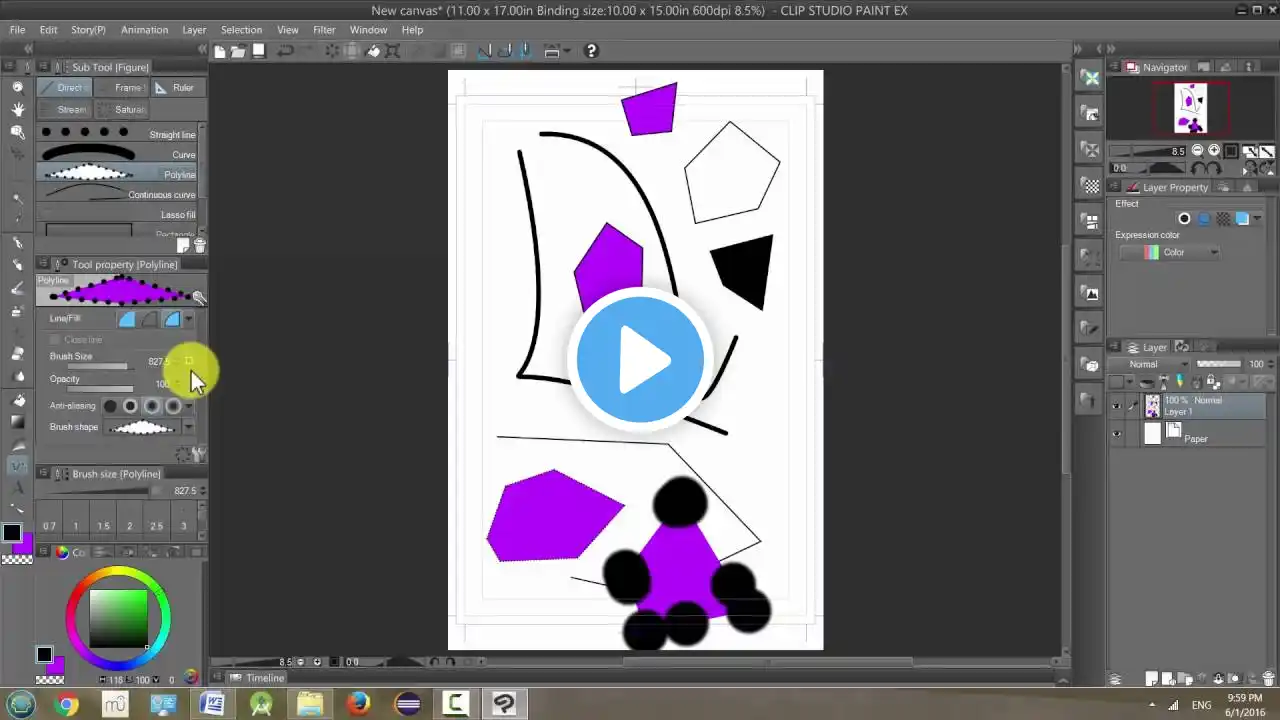Set anti-aliasing to Strong option
This screenshot has width=1280, height=720.
[x=173, y=406]
